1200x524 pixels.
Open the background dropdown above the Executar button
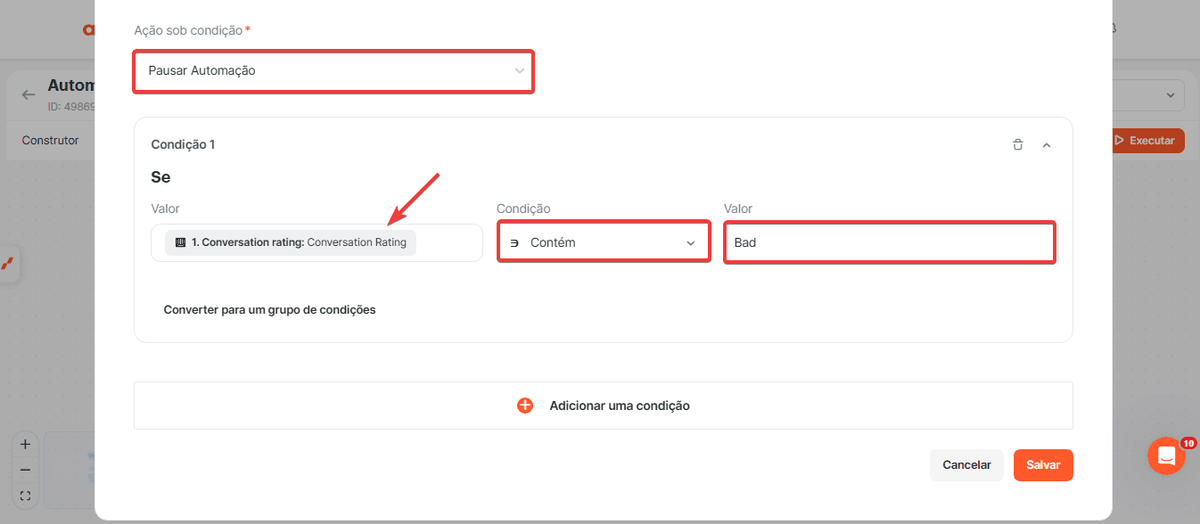click(1148, 95)
